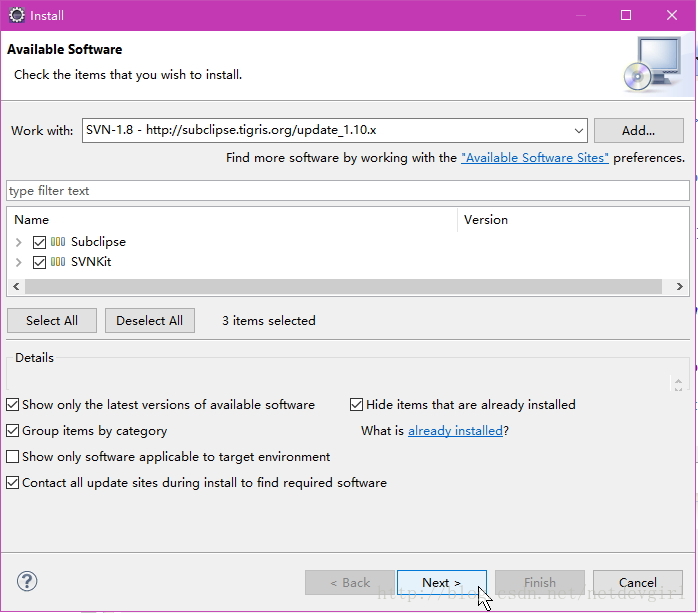
Task: Click Deselect All button
Action: tap(150, 321)
